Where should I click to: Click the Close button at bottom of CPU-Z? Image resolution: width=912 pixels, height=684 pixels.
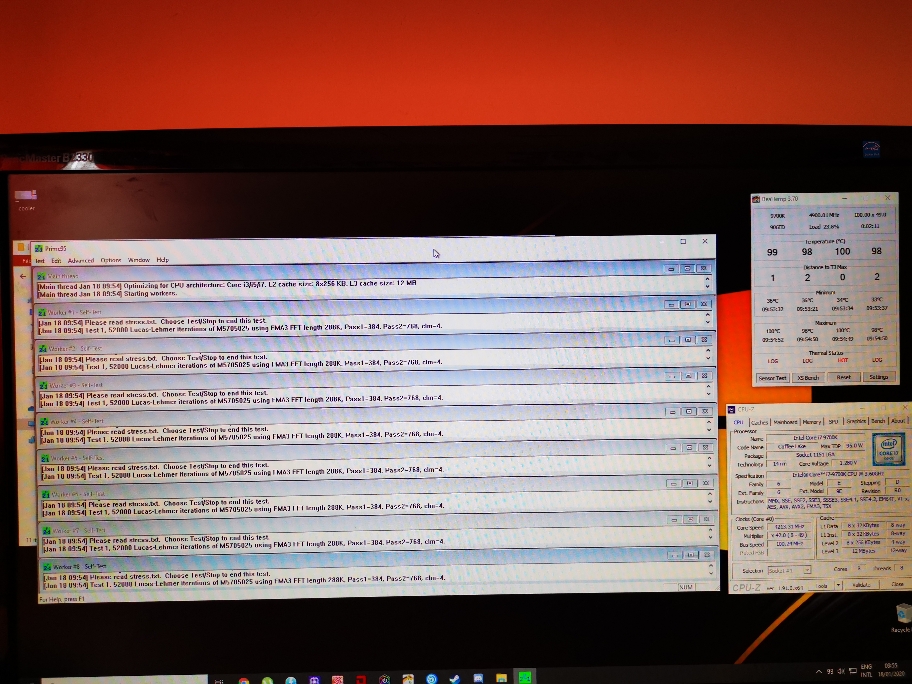coord(896,584)
